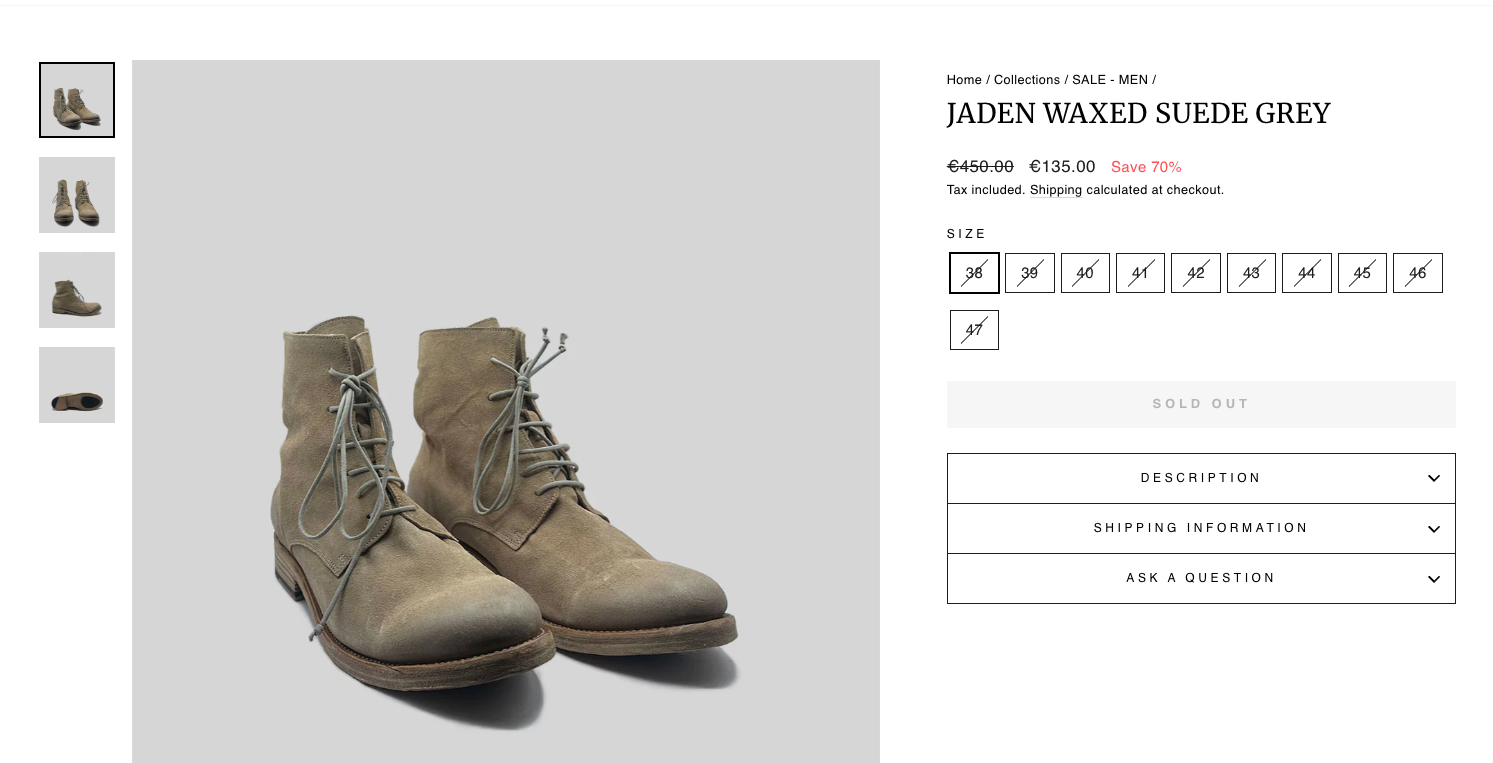Expand the Description section
The height and width of the screenshot is (763, 1493).
click(1201, 478)
